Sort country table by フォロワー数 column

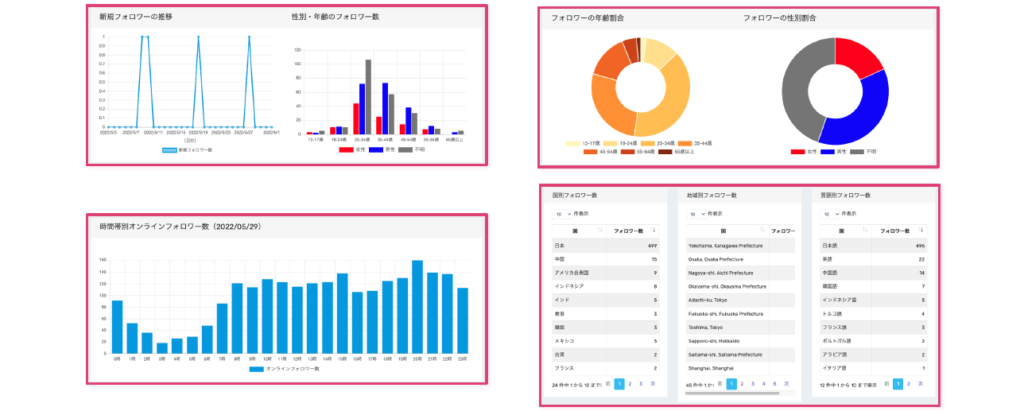(653, 230)
